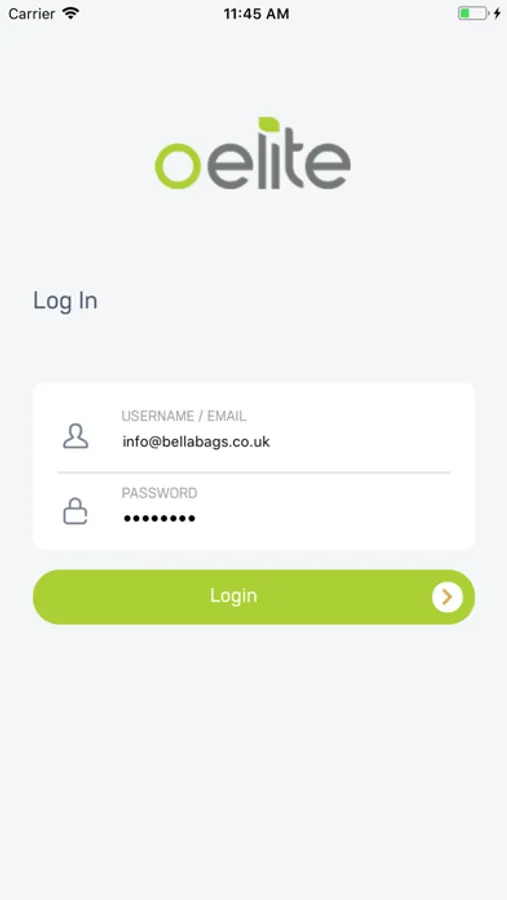The image size is (507, 900).
Task: Click the green circle of oelite logo
Action: (178, 166)
